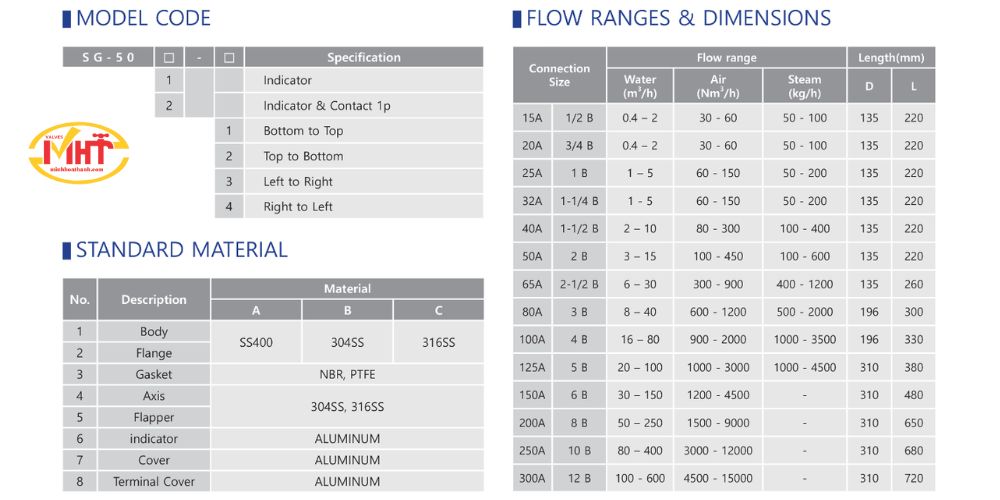Select the 100A connection size row
The image size is (1000, 500).
click(724, 340)
